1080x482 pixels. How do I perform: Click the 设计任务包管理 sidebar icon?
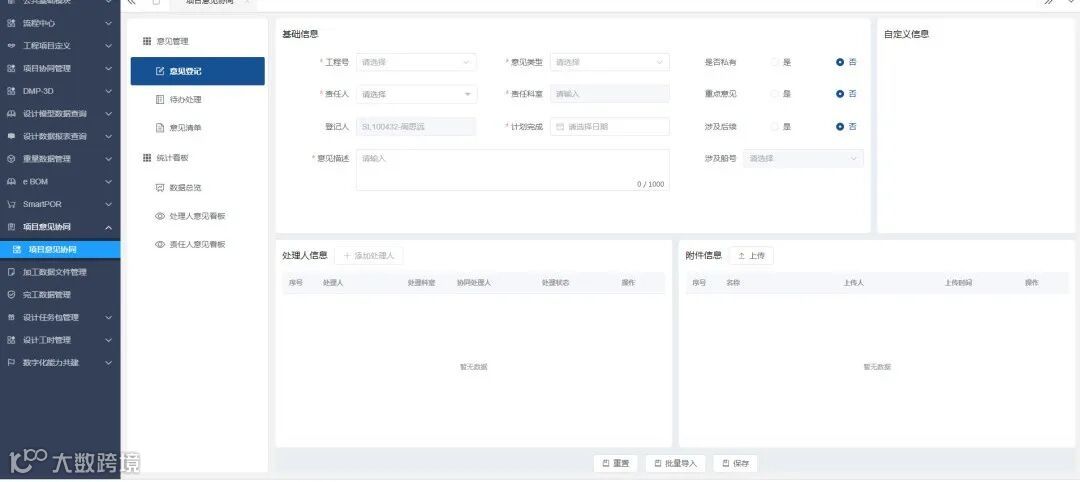coord(11,317)
